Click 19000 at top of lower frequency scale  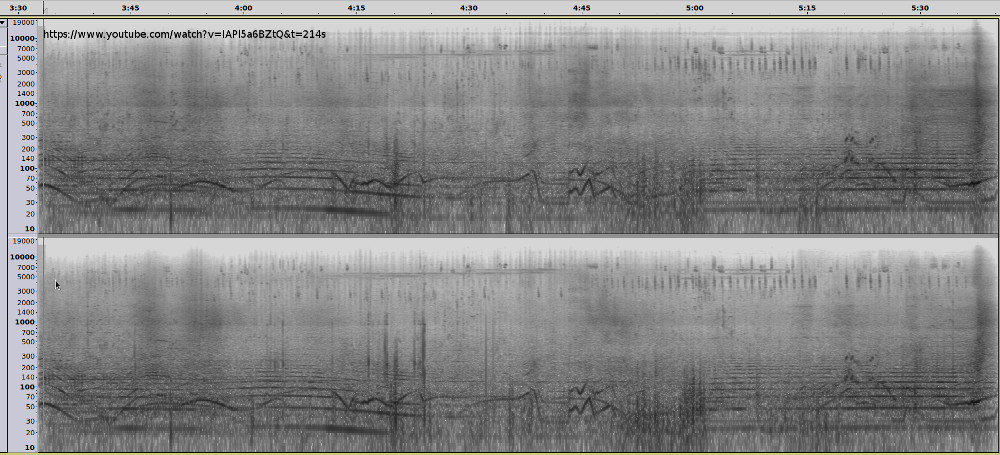click(24, 242)
